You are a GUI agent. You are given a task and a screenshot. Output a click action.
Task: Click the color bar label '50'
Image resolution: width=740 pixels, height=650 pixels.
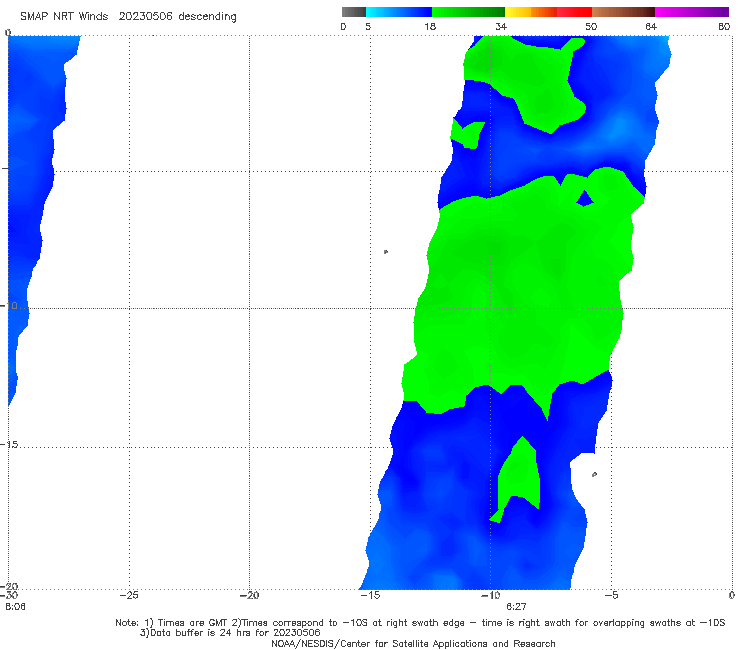point(591,27)
